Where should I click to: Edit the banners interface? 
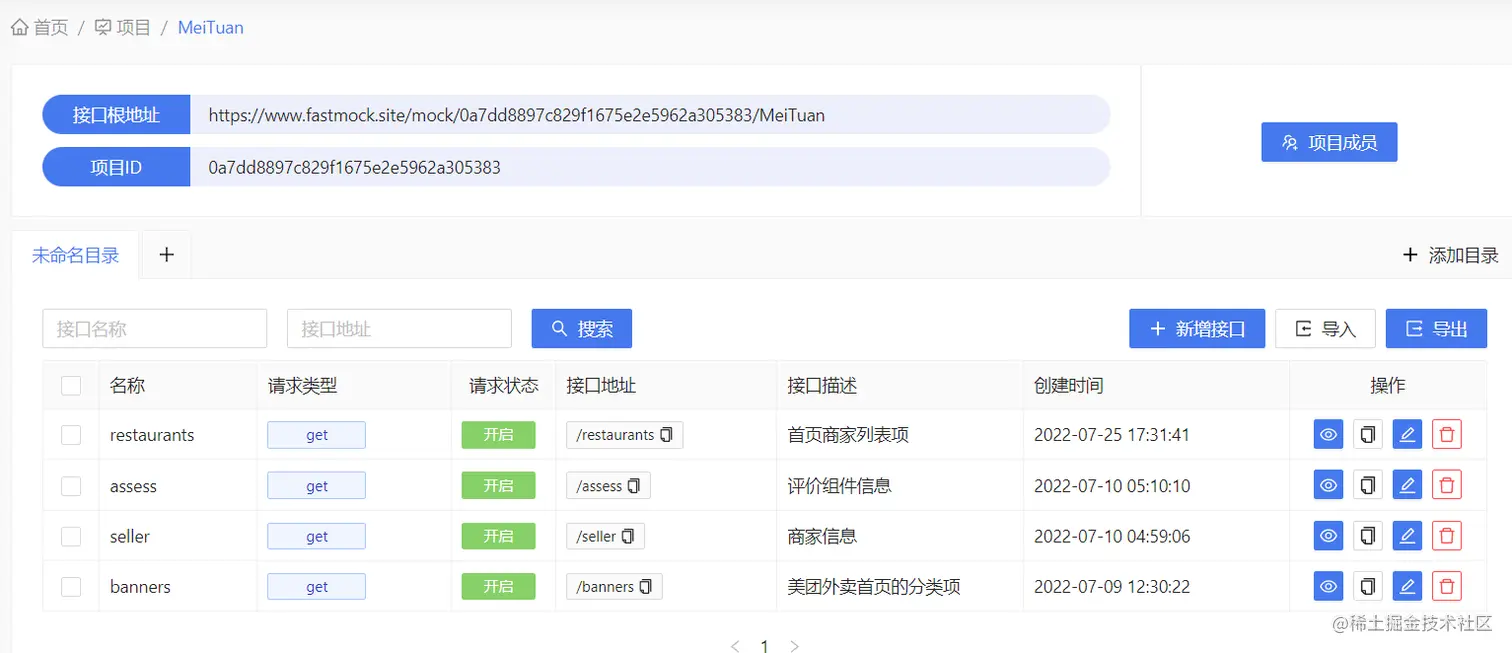[x=1407, y=586]
